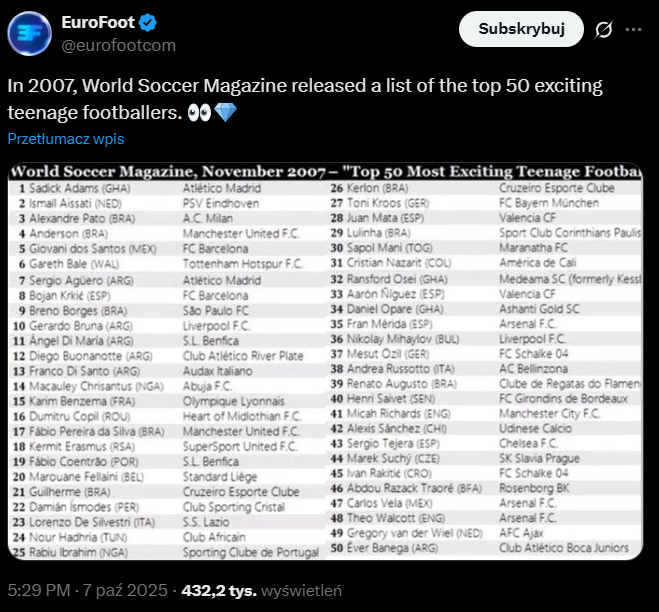Click the diamond emoji in the post
The width and height of the screenshot is (659, 612).
225,111
